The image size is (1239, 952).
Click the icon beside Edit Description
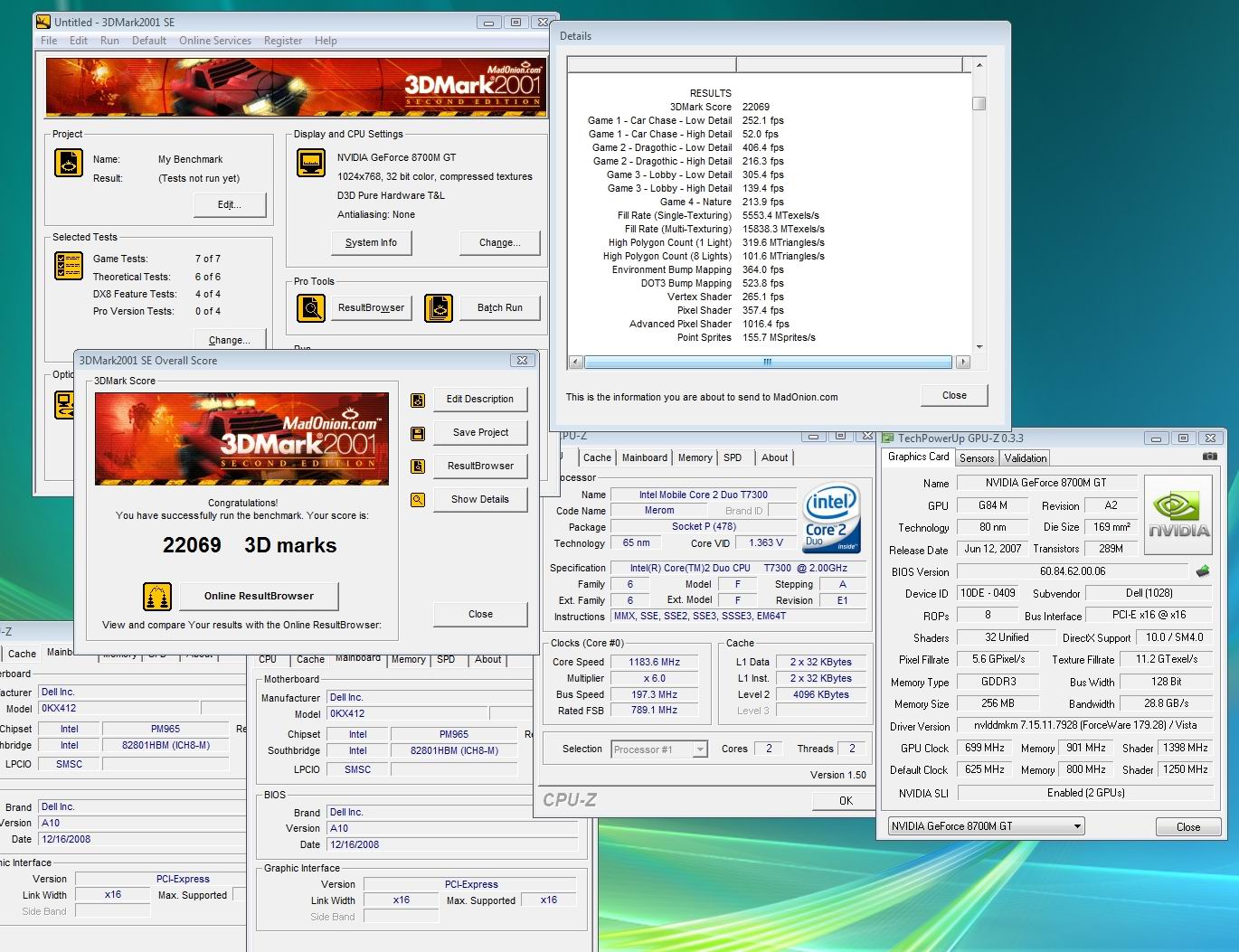tap(418, 400)
